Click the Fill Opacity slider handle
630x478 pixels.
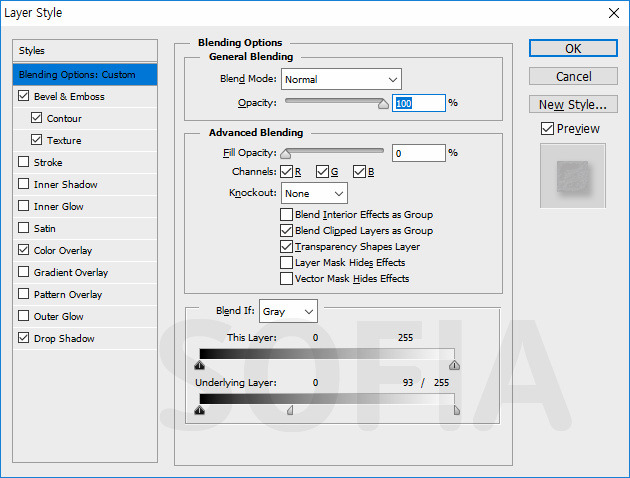click(286, 153)
